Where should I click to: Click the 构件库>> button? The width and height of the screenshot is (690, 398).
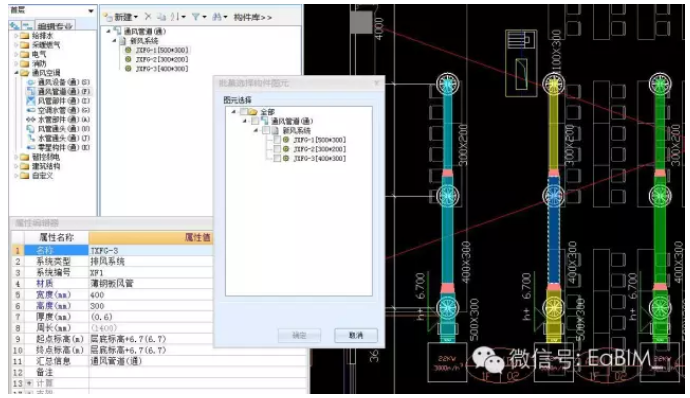(x=252, y=17)
